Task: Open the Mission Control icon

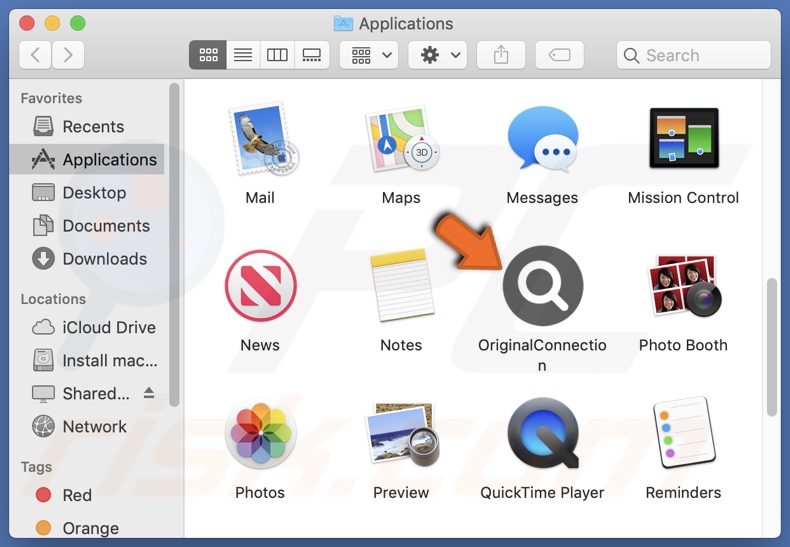Action: click(684, 138)
